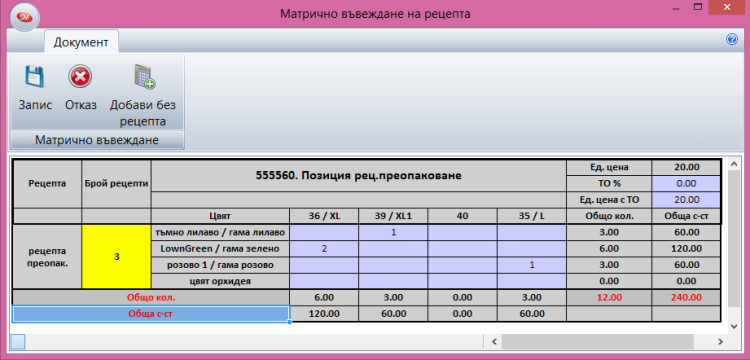Viewport: 750px width, 360px height.
Task: Select the Ед. цена с ТО field
Action: point(685,199)
